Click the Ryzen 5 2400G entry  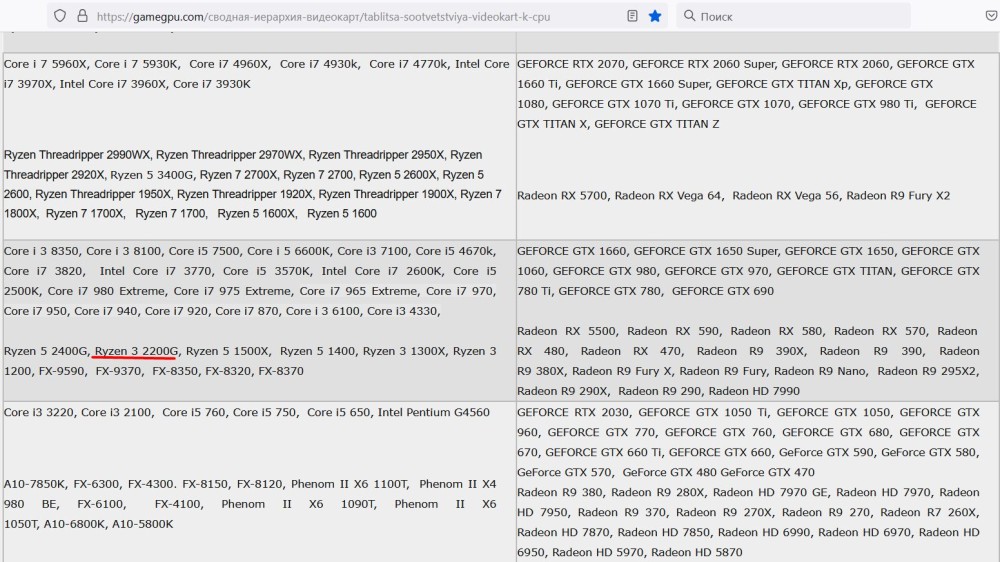[45, 351]
